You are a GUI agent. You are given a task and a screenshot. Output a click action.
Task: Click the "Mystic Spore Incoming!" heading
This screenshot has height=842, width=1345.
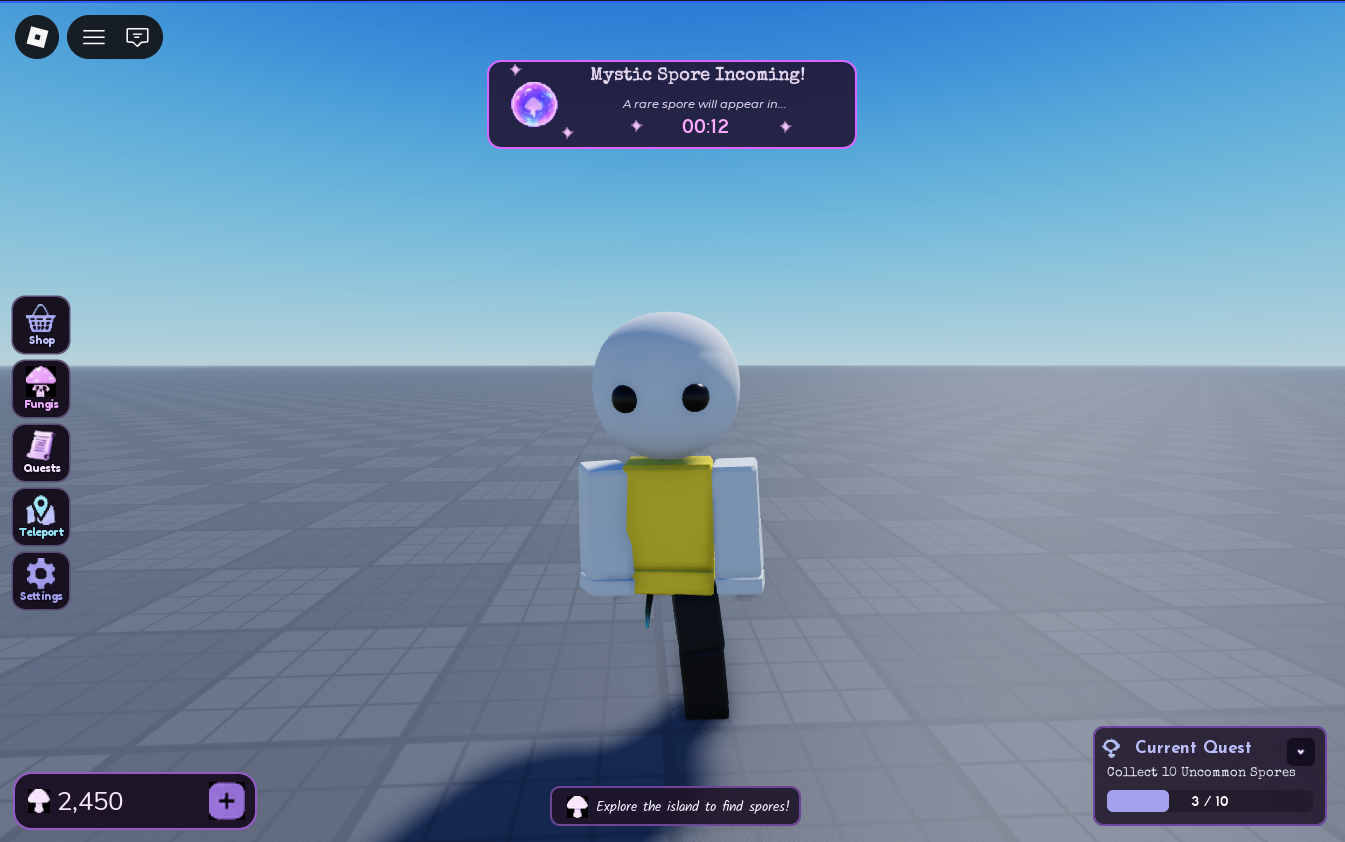[x=698, y=75]
